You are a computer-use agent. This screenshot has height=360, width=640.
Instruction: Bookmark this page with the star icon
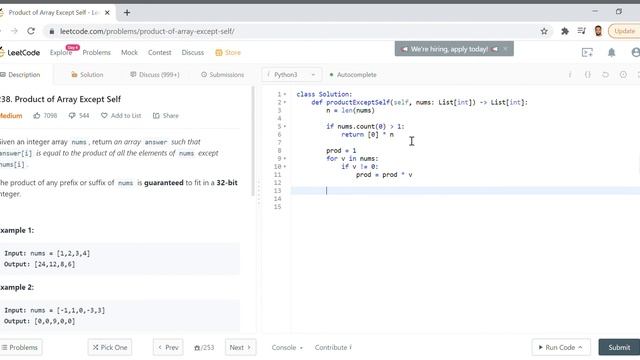click(x=544, y=31)
